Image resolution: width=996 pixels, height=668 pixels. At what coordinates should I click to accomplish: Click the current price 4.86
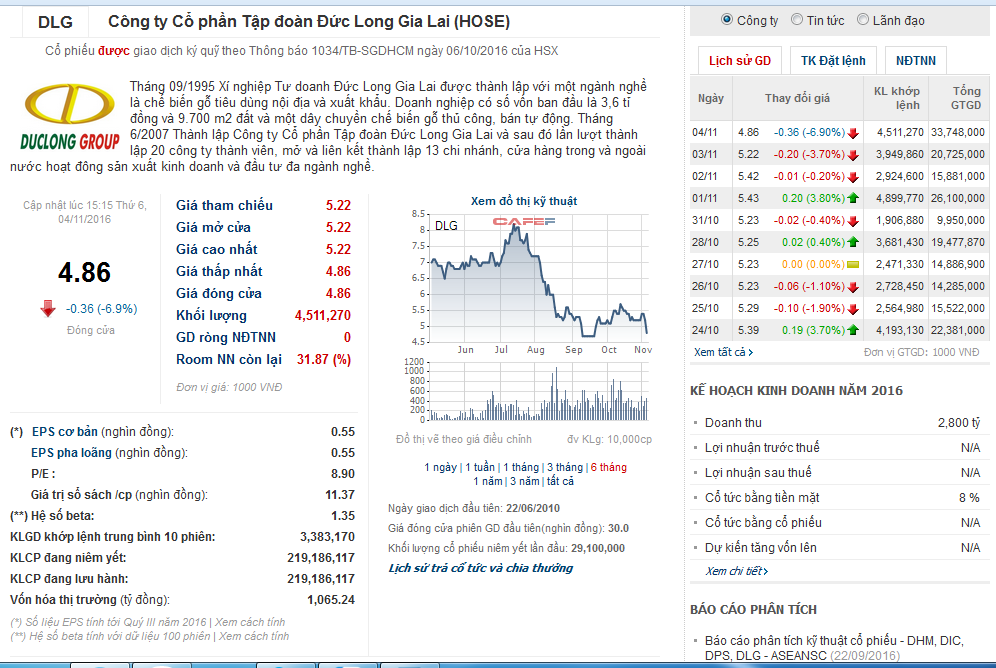tap(84, 272)
